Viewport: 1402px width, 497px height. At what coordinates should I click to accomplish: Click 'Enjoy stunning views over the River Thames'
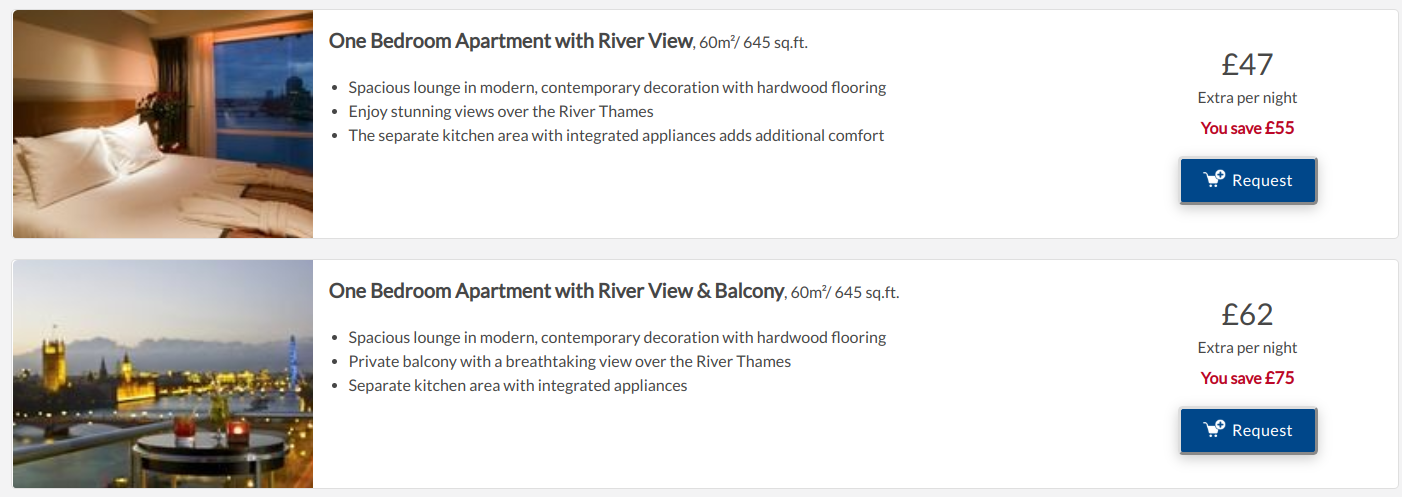click(500, 111)
